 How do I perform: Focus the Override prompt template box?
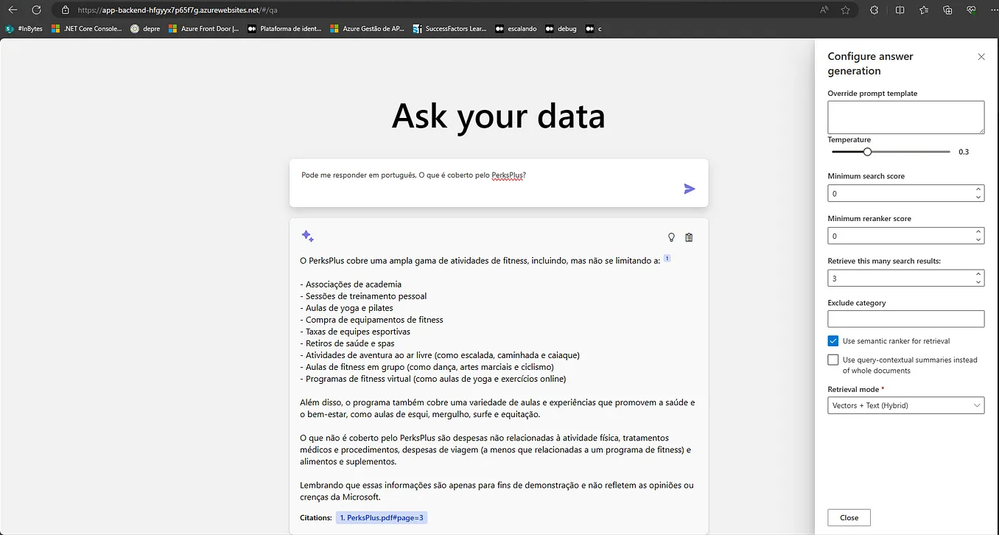point(905,117)
